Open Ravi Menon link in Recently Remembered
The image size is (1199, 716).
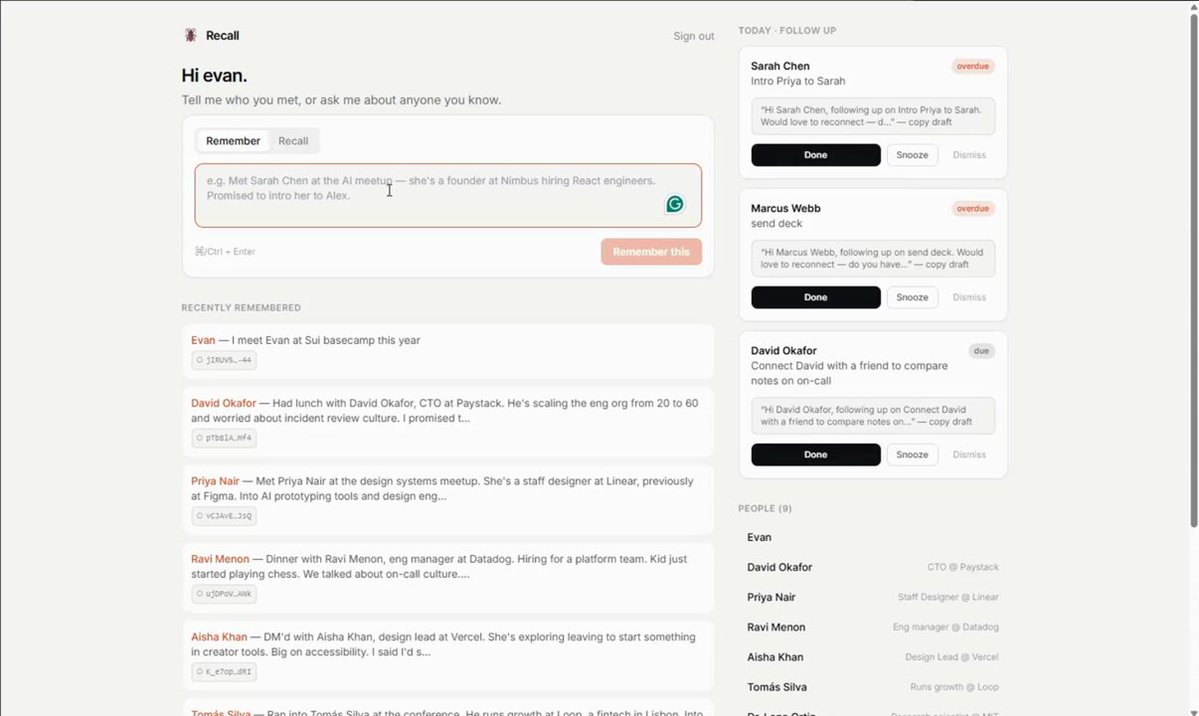(220, 558)
